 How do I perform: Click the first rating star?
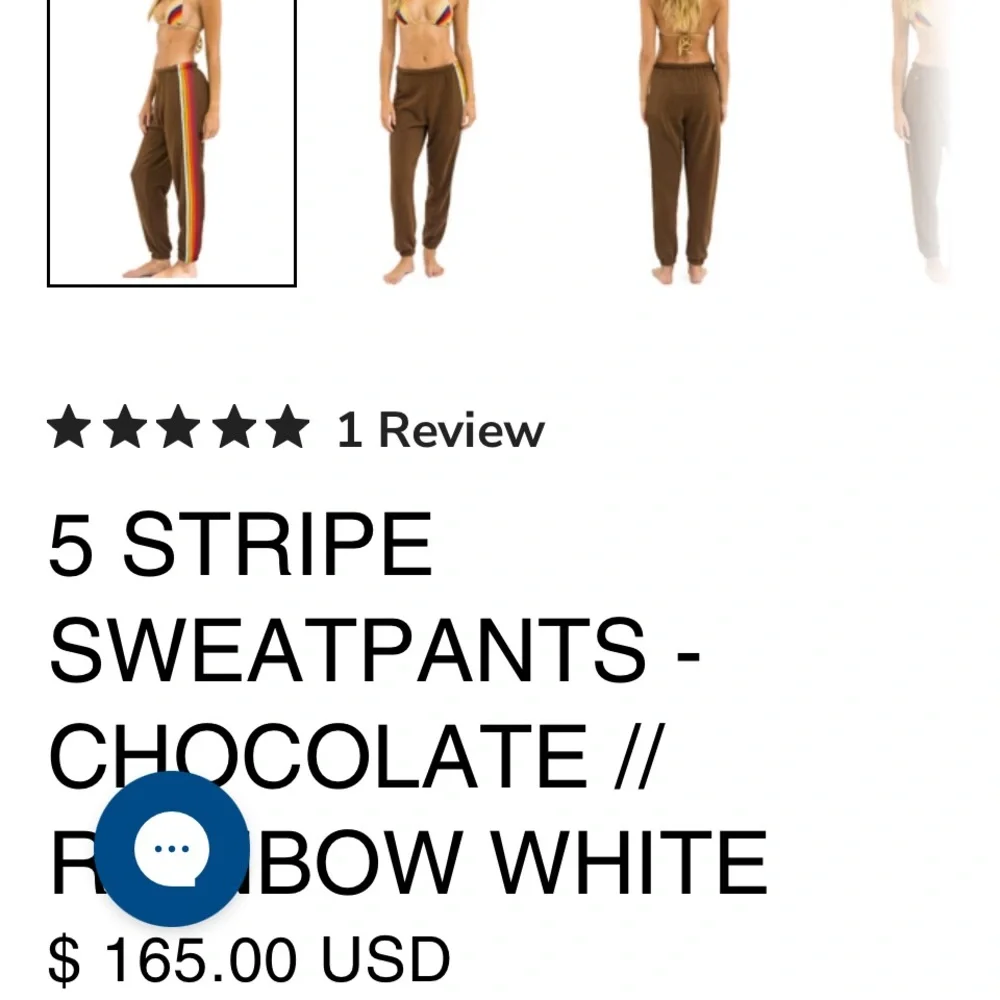coord(69,427)
